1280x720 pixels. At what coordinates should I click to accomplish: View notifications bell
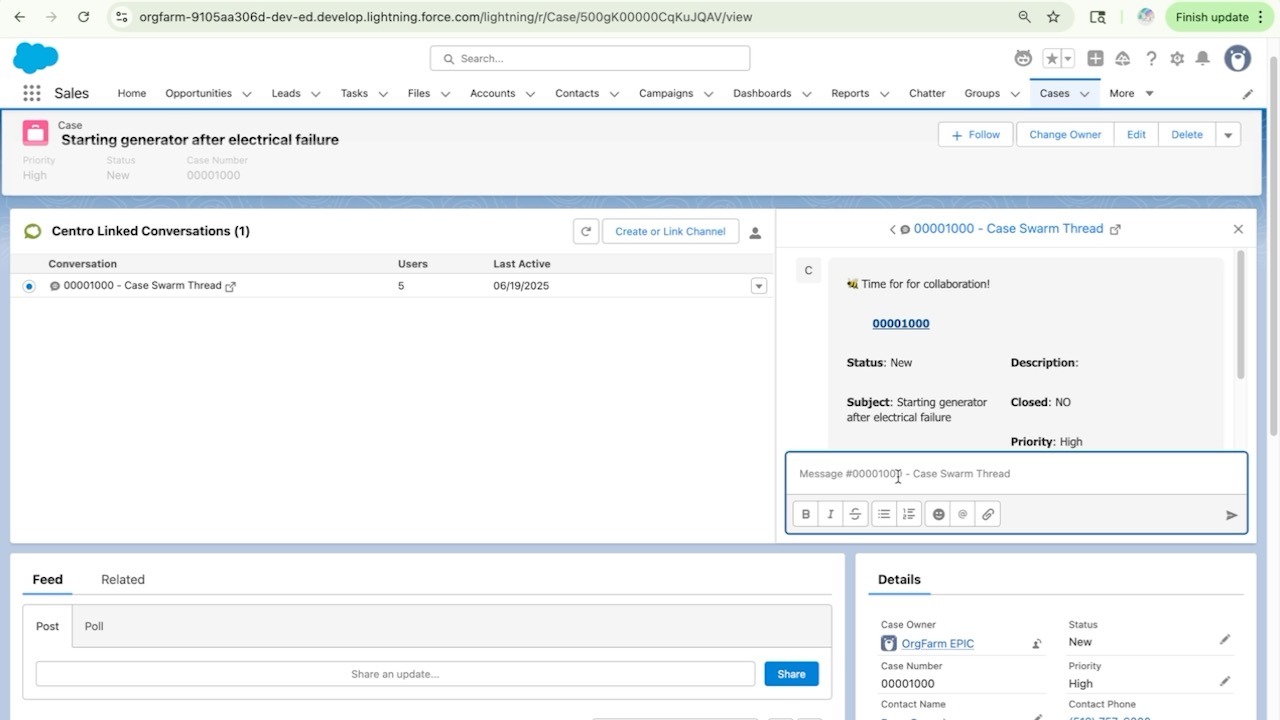tap(1203, 59)
